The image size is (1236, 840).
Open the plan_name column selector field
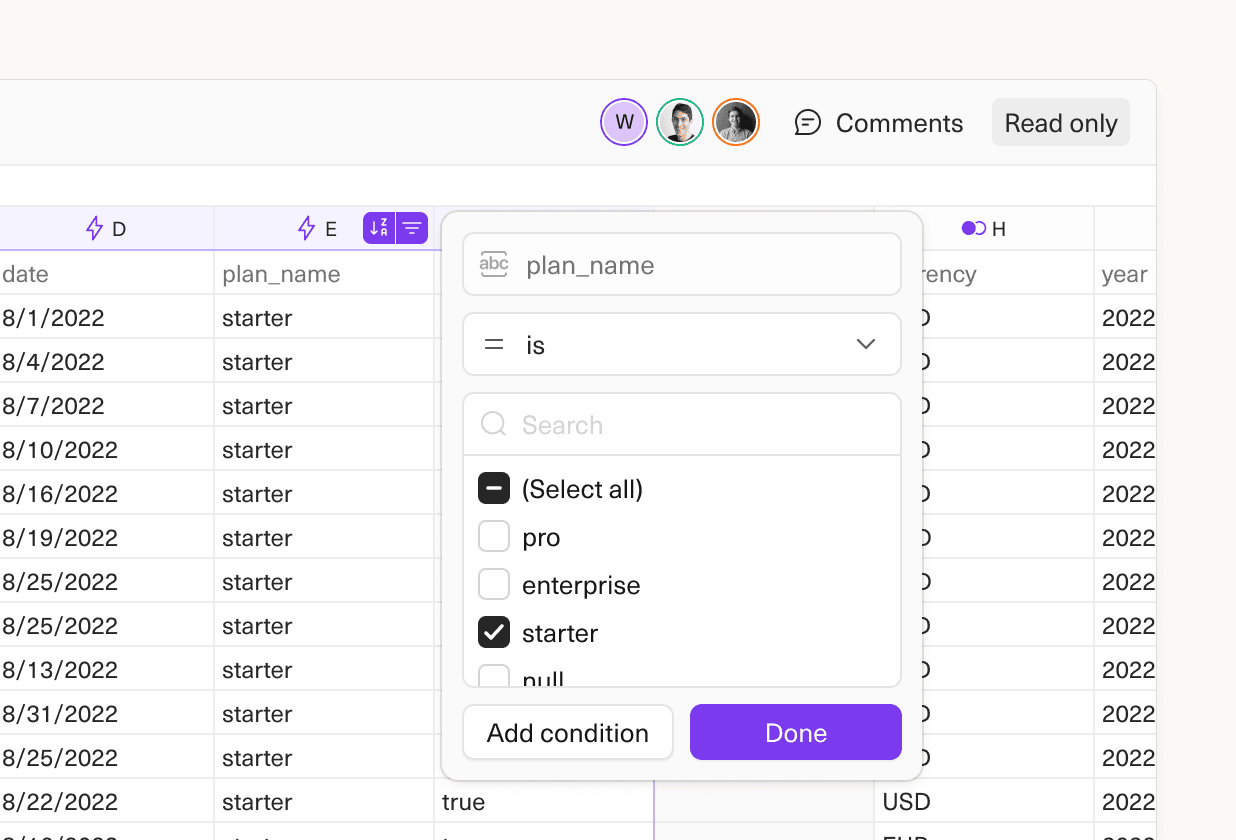pos(681,265)
